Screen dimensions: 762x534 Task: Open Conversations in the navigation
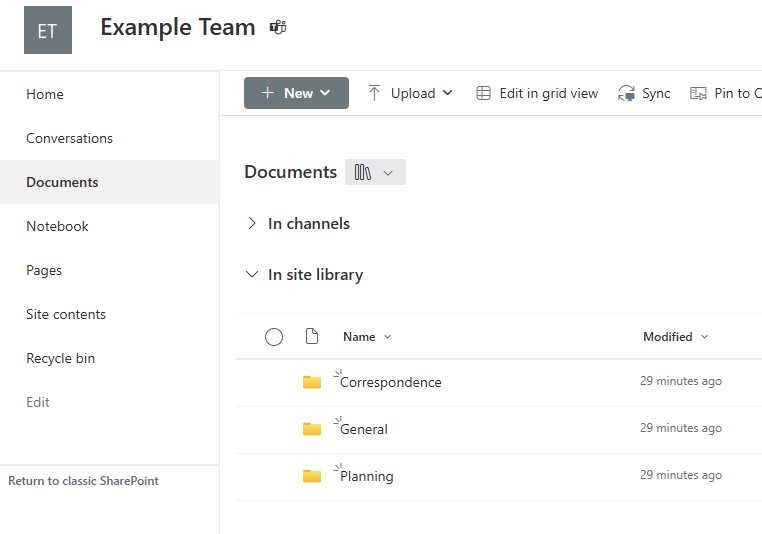(69, 138)
